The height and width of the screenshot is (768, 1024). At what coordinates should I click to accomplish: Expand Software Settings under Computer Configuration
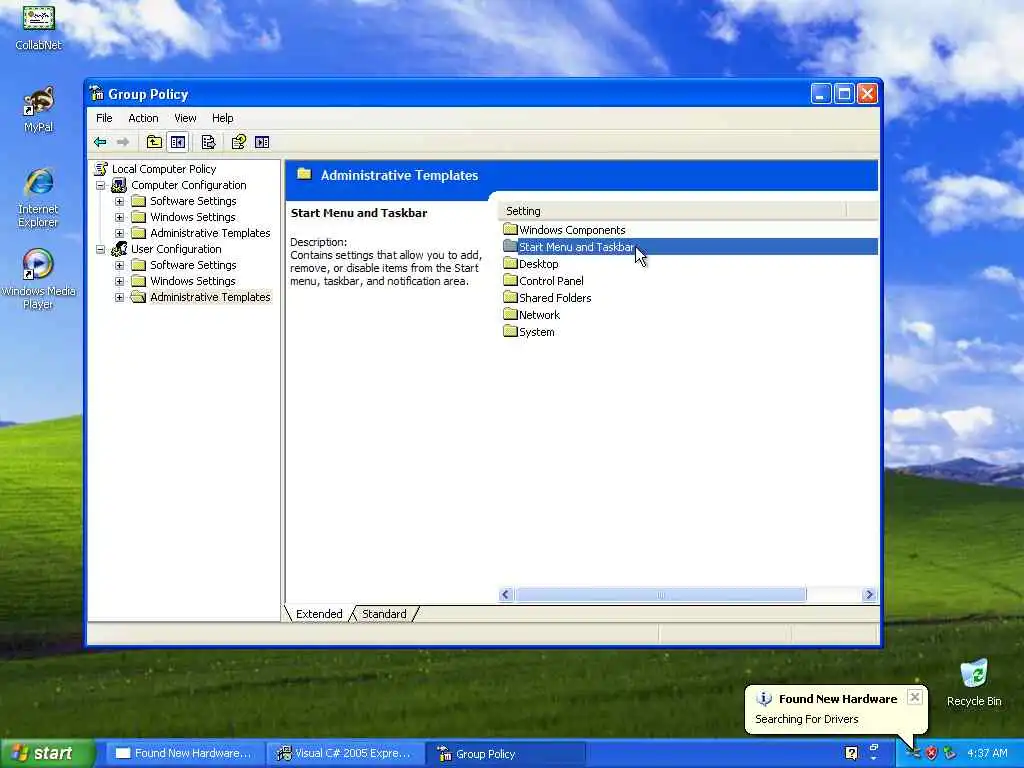pos(120,201)
